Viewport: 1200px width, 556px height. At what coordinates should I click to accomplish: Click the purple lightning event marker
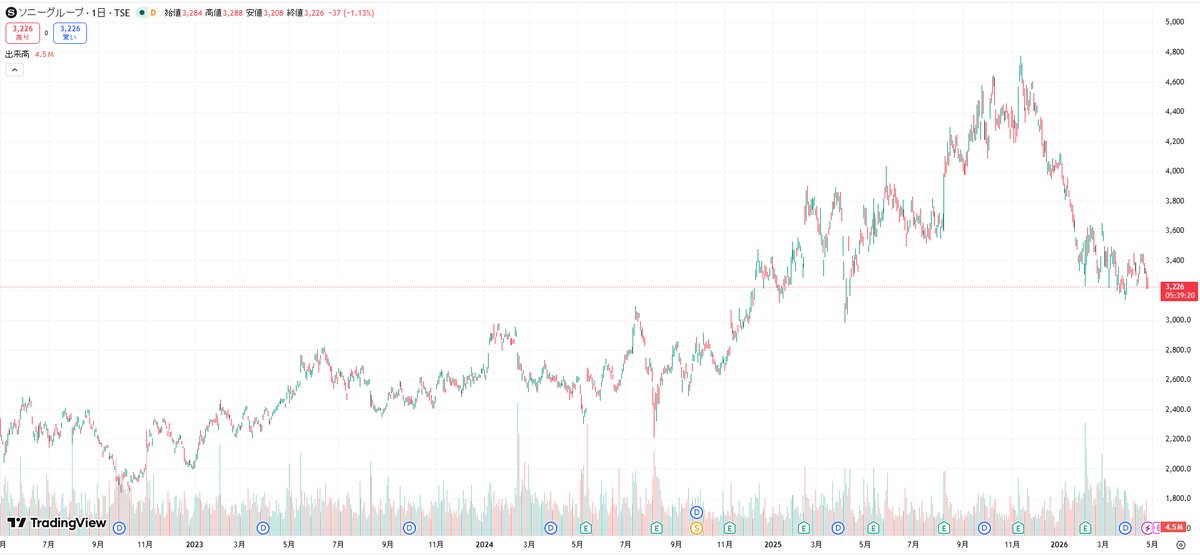(1147, 527)
